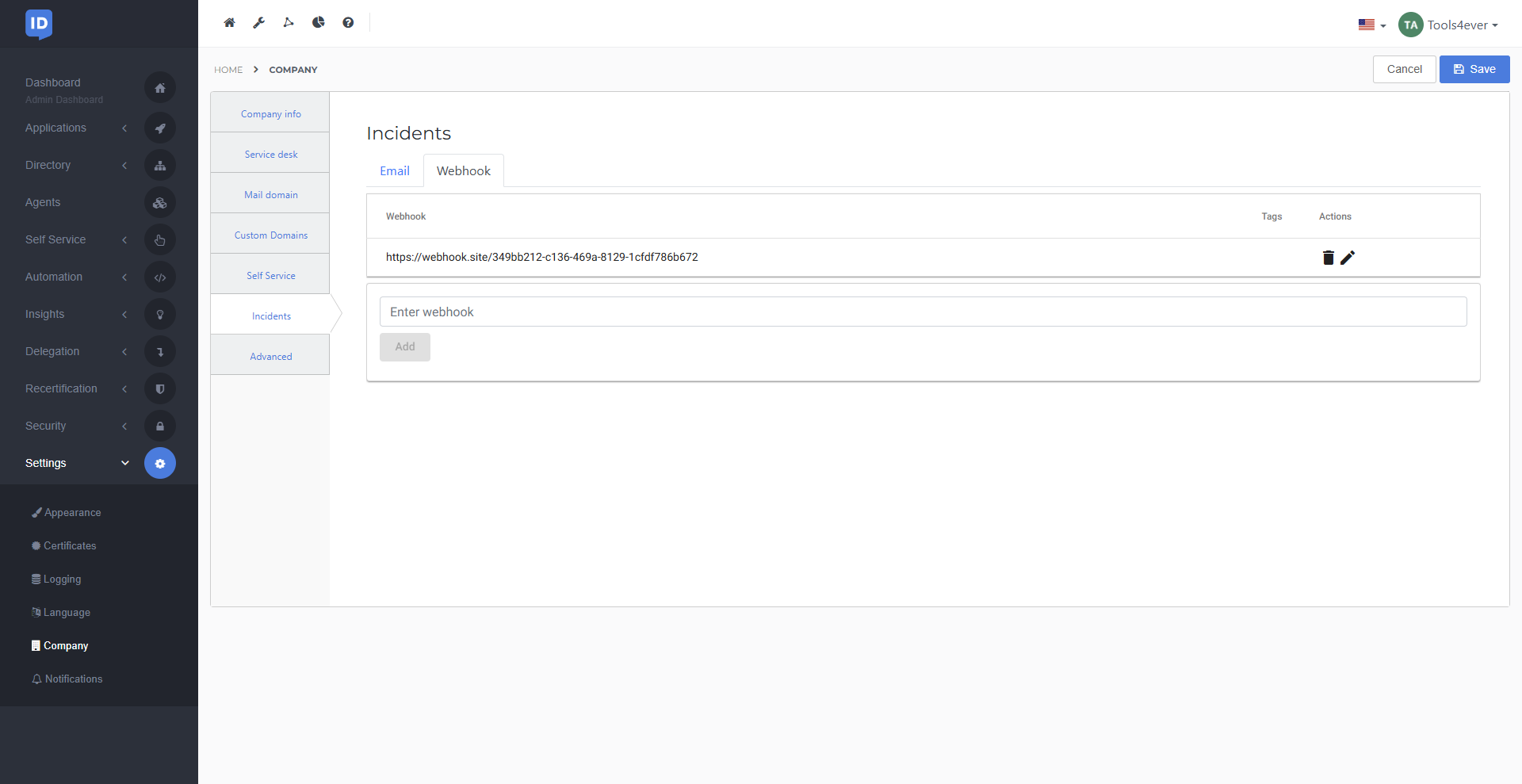Click the Agents menu label

43,202
